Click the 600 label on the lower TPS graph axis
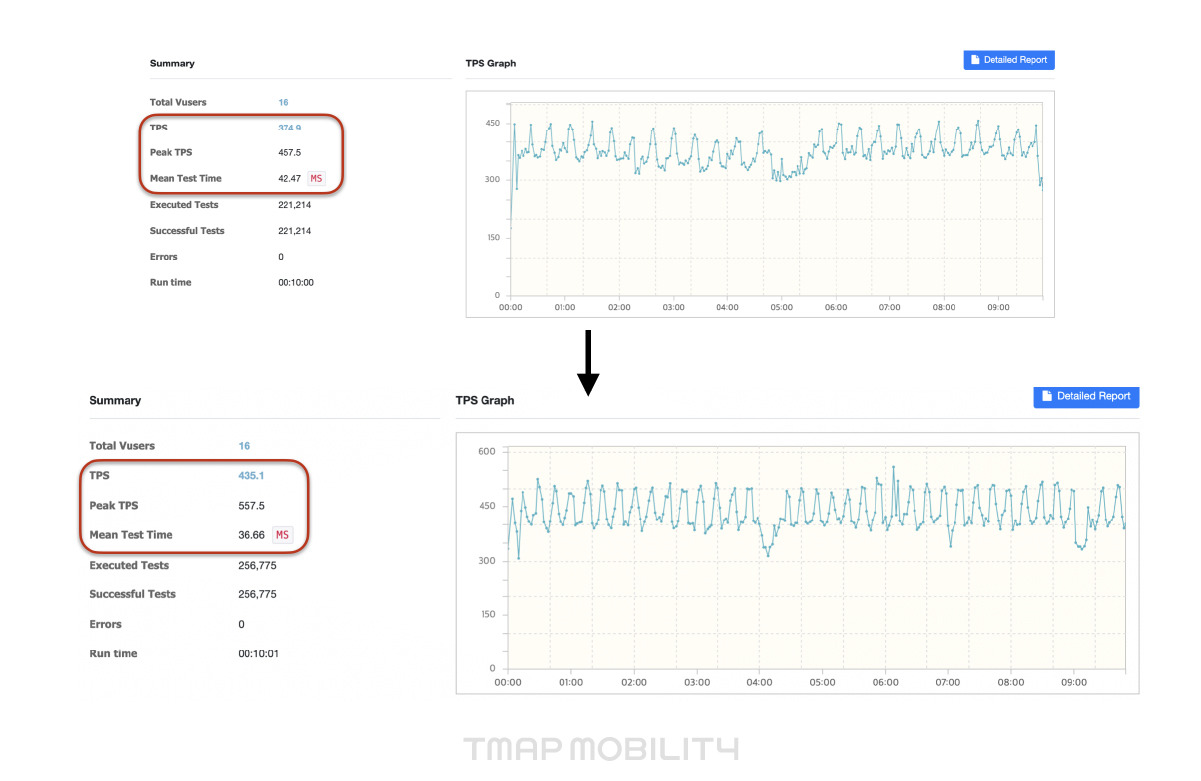The height and width of the screenshot is (781, 1201). coord(487,451)
